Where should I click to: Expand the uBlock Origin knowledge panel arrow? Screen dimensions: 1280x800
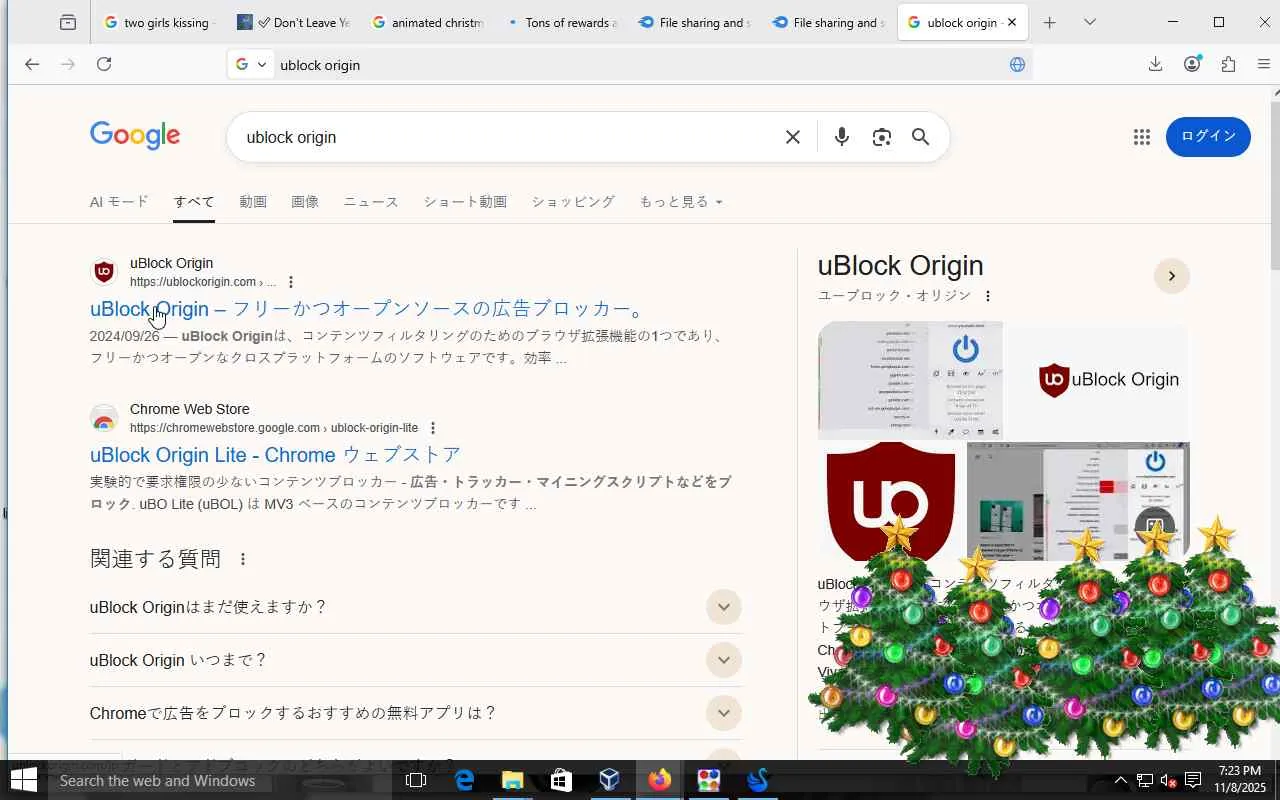click(1172, 276)
